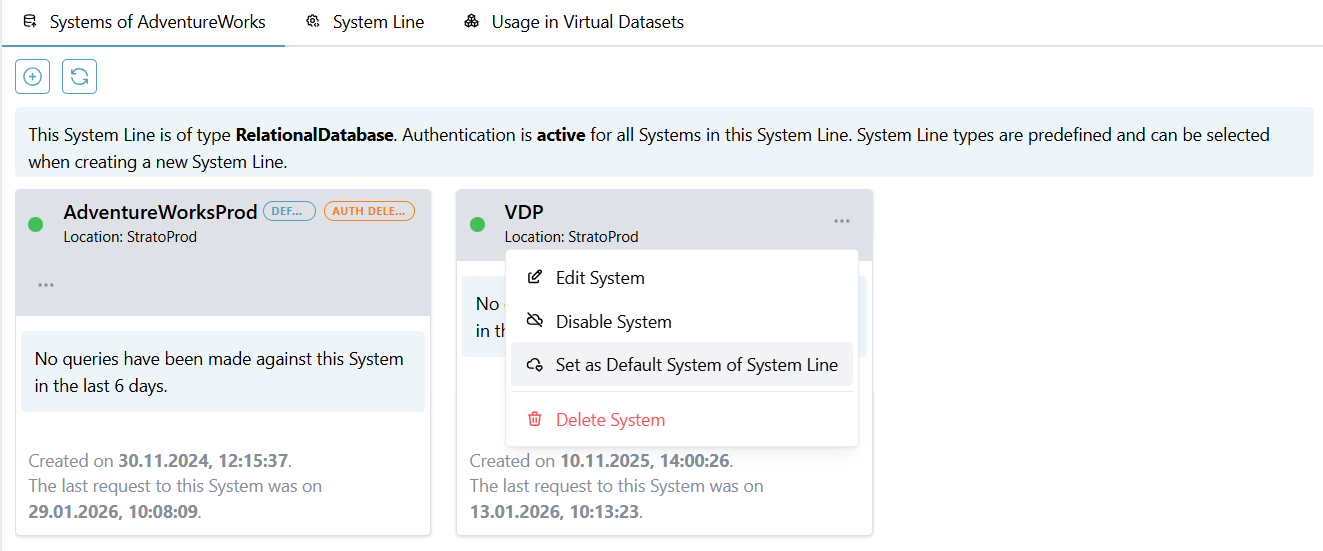The height and width of the screenshot is (551, 1323).
Task: Click the bold RelationalDatabase type text
Action: (x=315, y=134)
